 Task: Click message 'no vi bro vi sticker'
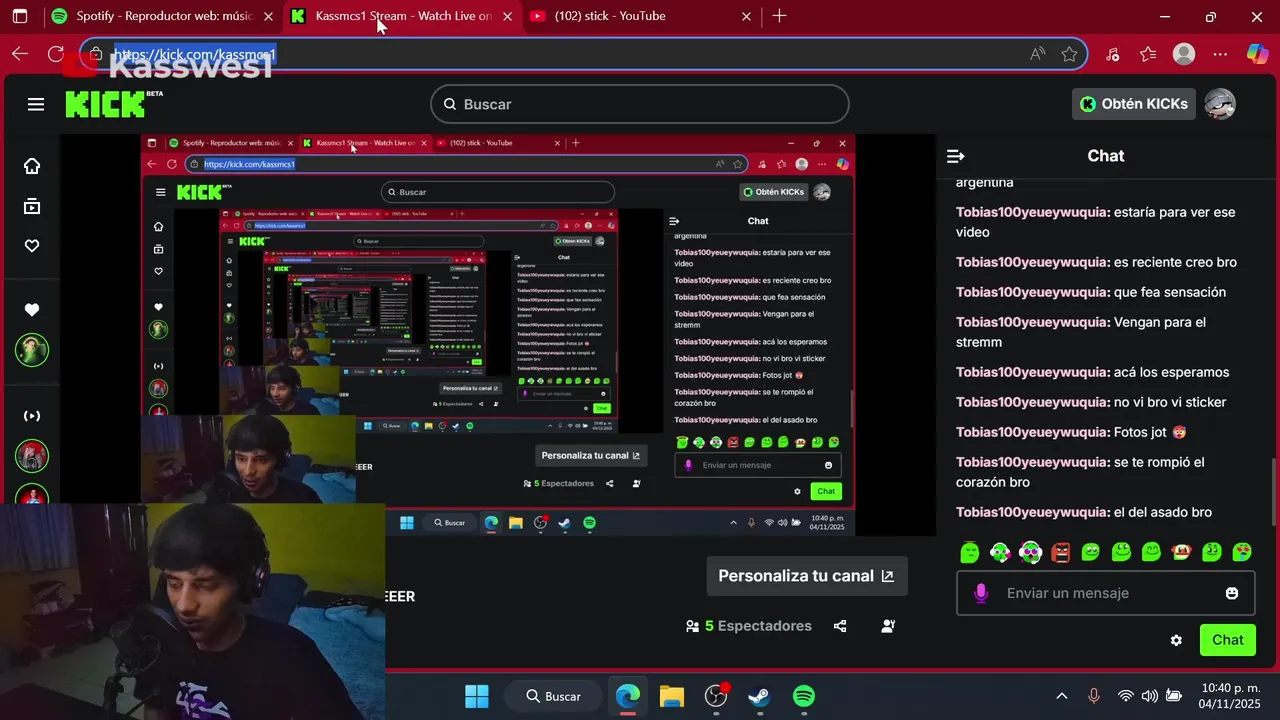pos(1091,402)
